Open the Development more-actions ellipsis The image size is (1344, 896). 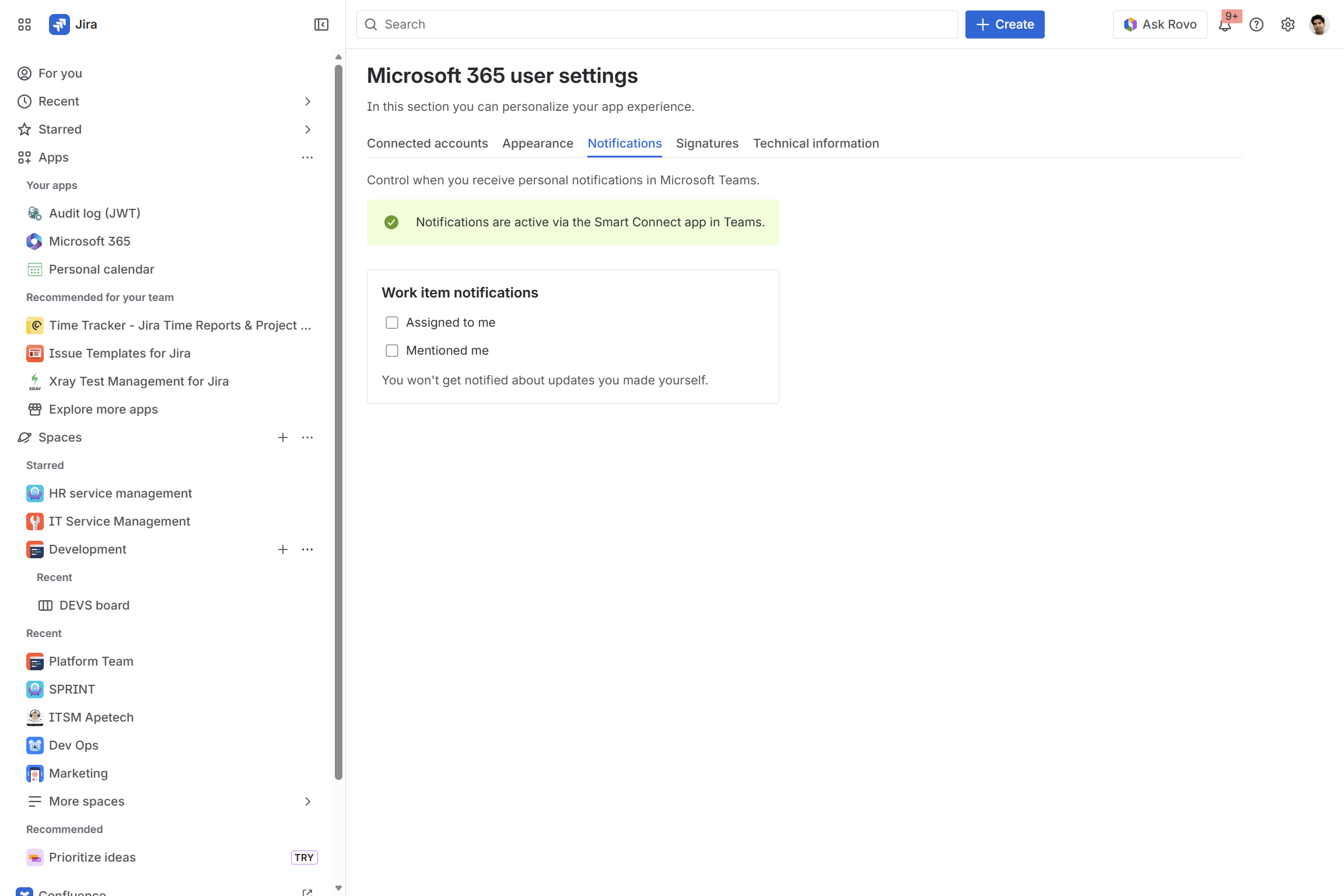coord(307,549)
